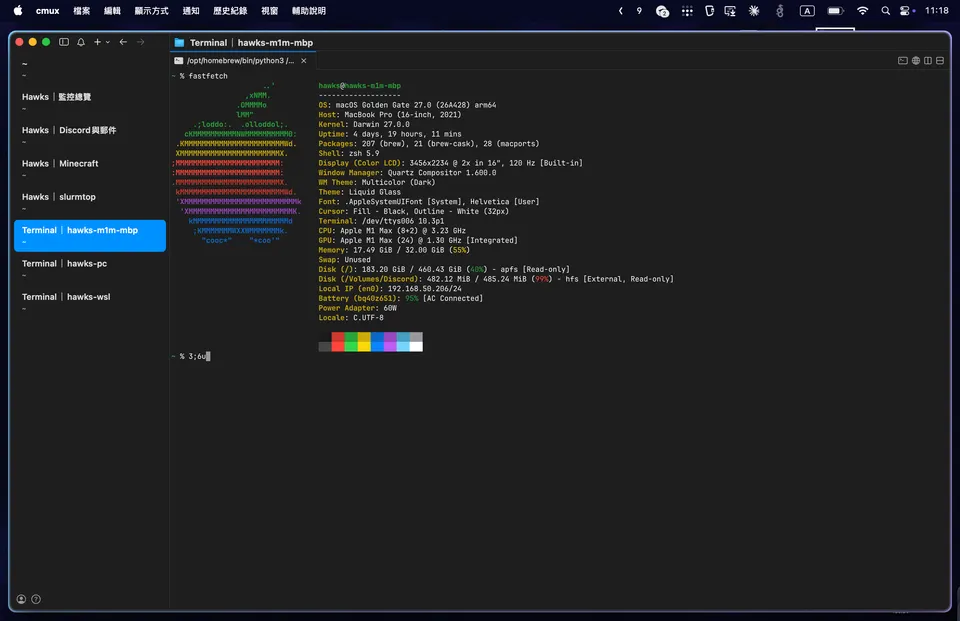Open Control Center icon

click(907, 11)
